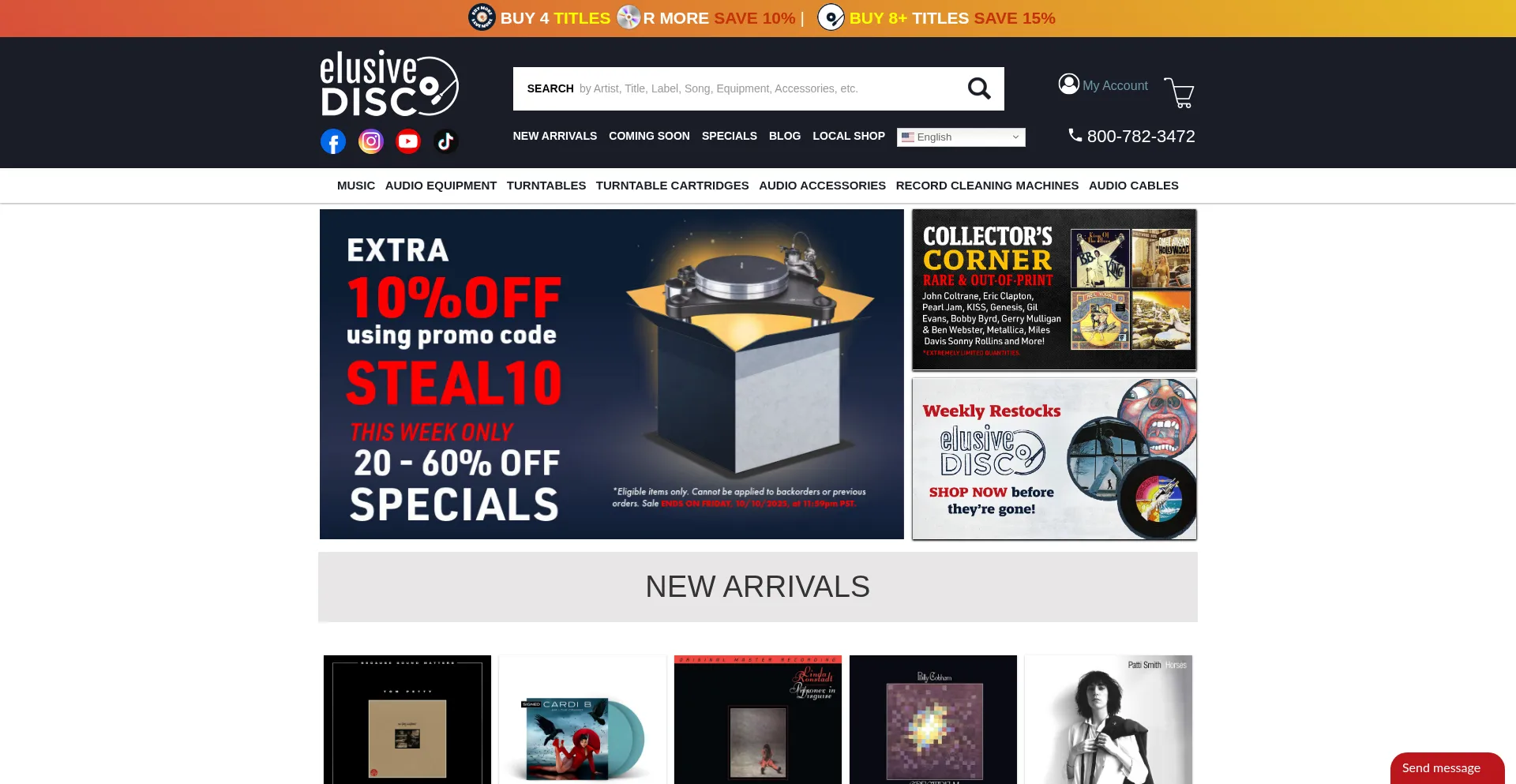Open the Collector's Corner banner
The width and height of the screenshot is (1516, 784).
(x=1054, y=290)
